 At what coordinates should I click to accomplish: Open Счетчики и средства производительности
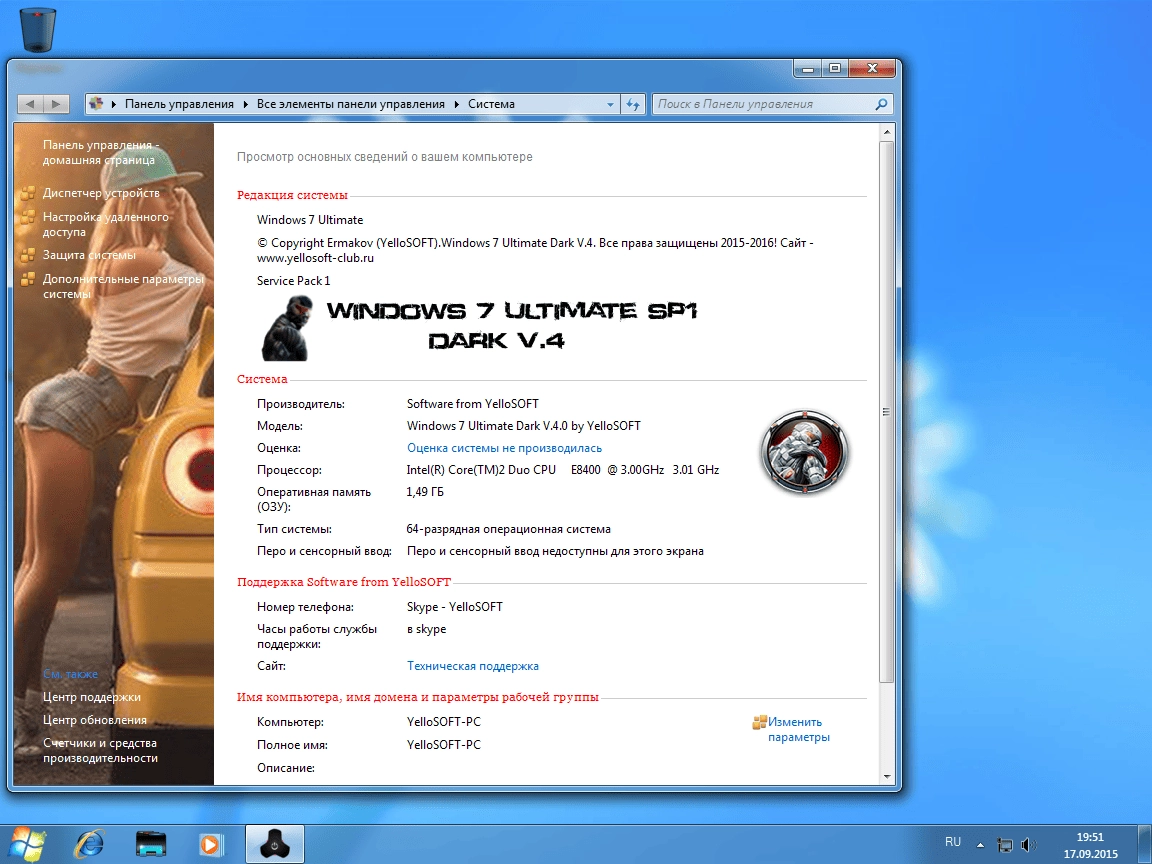coord(100,750)
